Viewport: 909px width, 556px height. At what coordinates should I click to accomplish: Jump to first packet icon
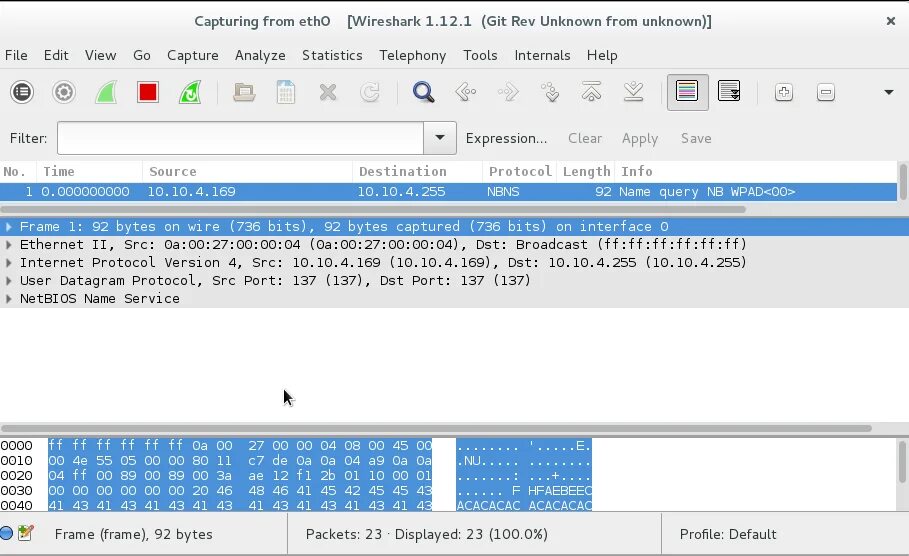coord(591,92)
